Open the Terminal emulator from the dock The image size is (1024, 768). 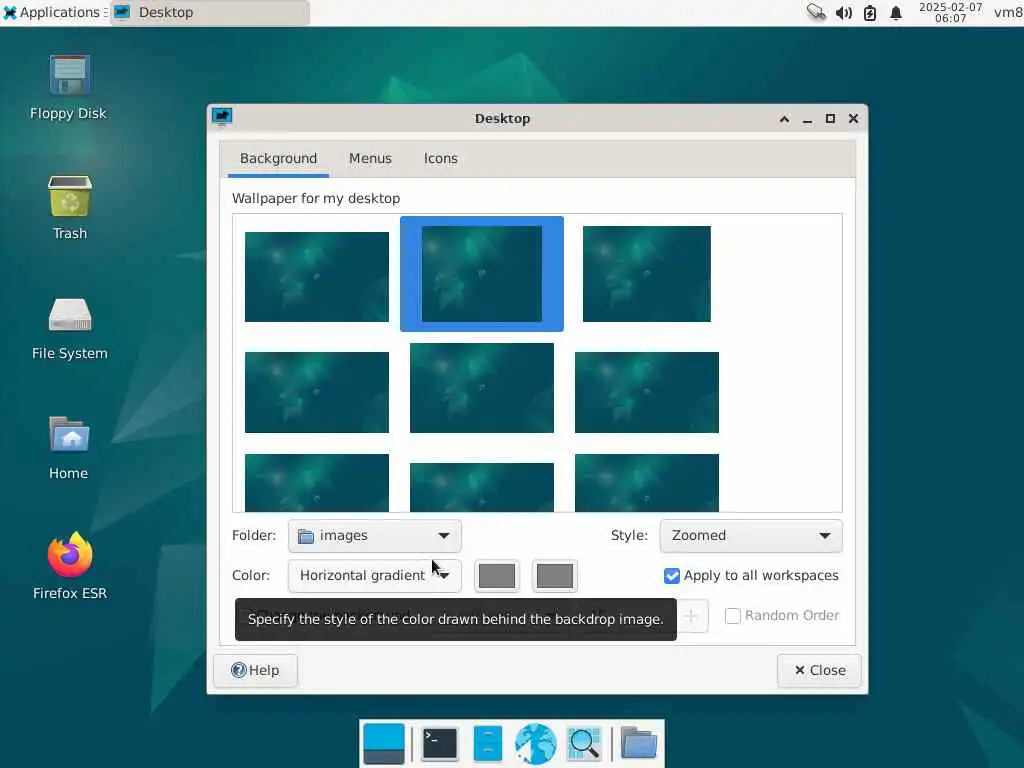point(440,743)
